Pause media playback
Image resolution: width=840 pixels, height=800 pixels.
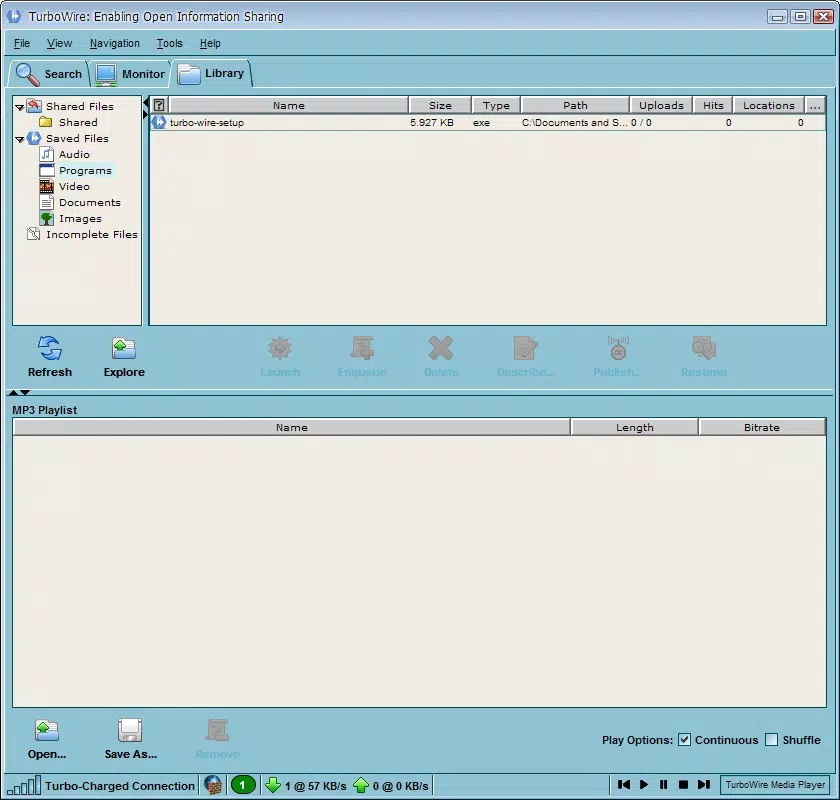coord(663,784)
